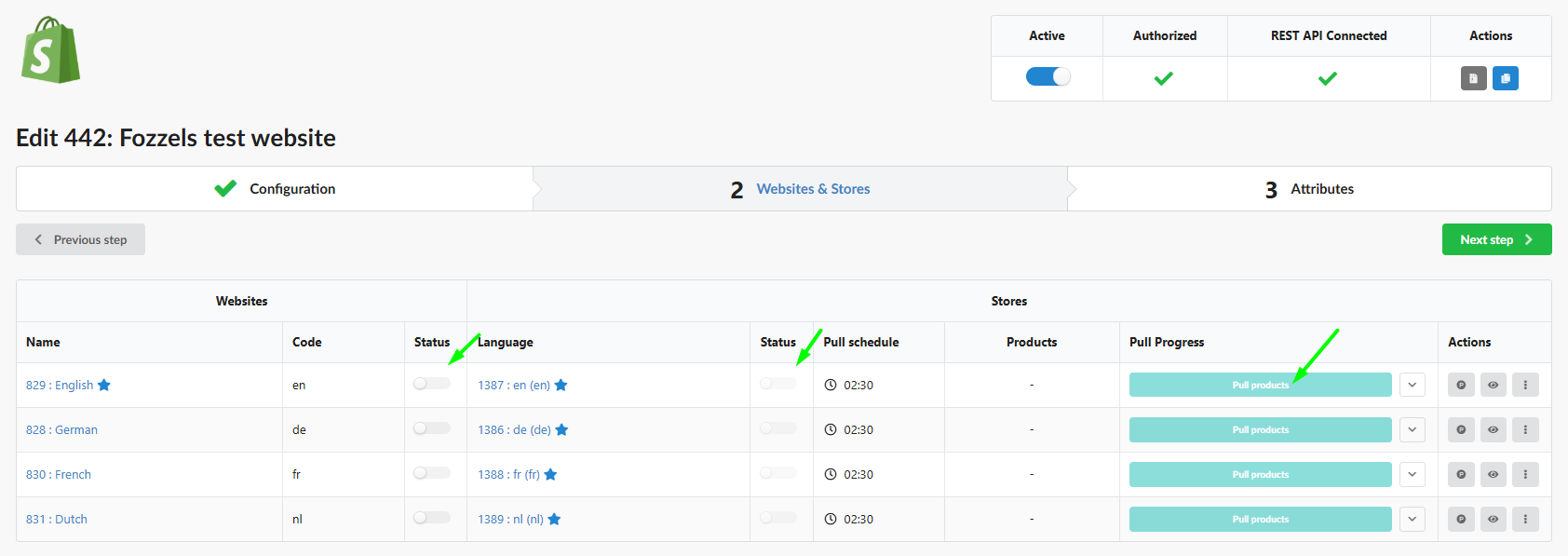Click the green Next step button
Image resolution: width=1568 pixels, height=556 pixels.
[1496, 239]
